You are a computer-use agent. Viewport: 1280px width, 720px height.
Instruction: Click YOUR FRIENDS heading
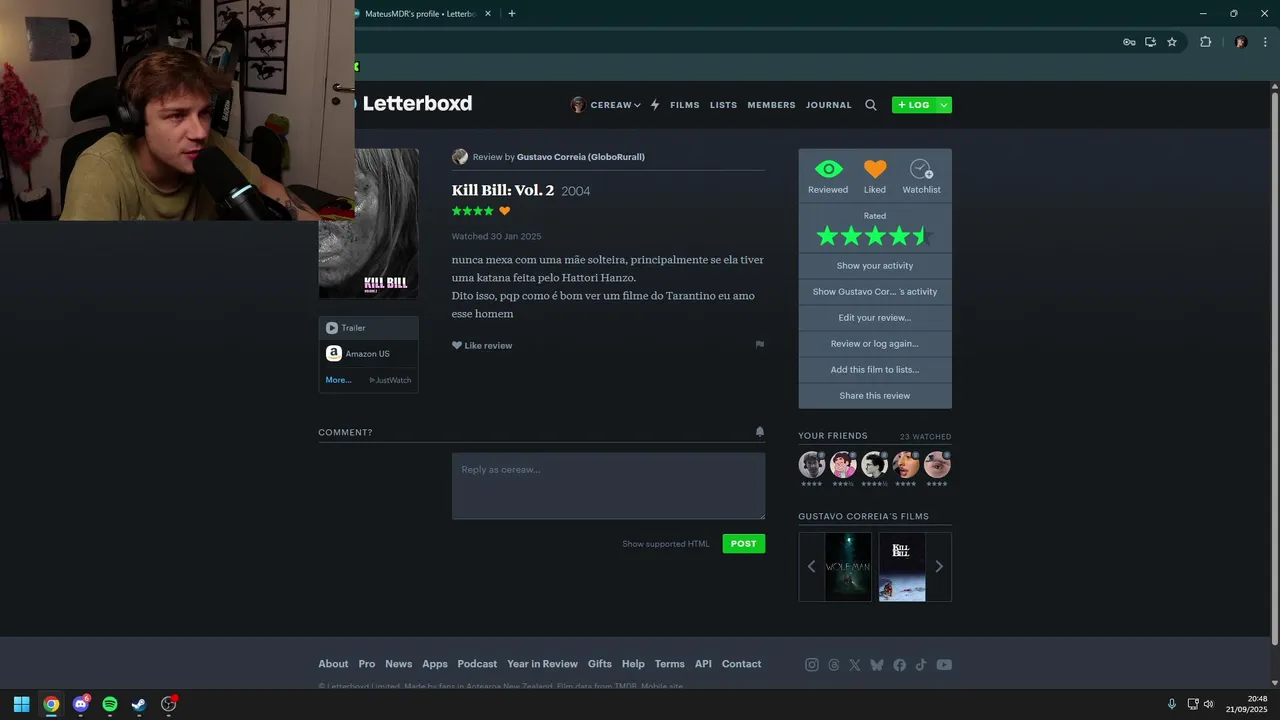click(x=833, y=436)
